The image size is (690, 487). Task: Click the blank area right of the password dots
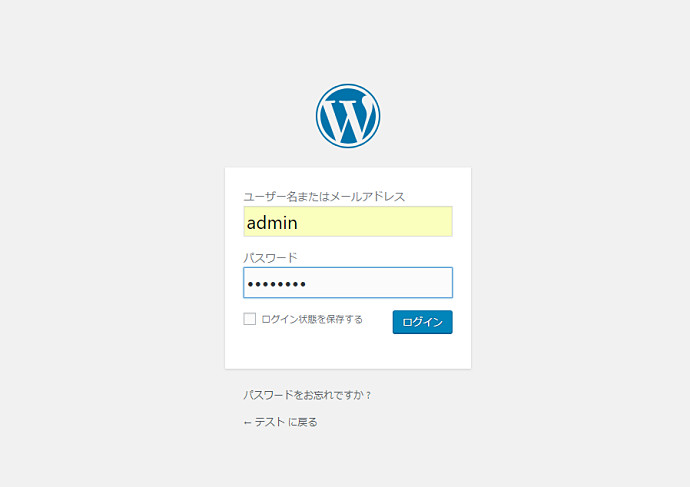(x=380, y=283)
